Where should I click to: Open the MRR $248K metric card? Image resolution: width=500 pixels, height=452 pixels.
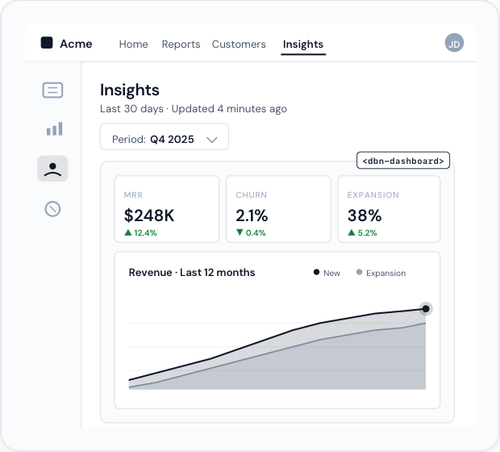(x=167, y=209)
